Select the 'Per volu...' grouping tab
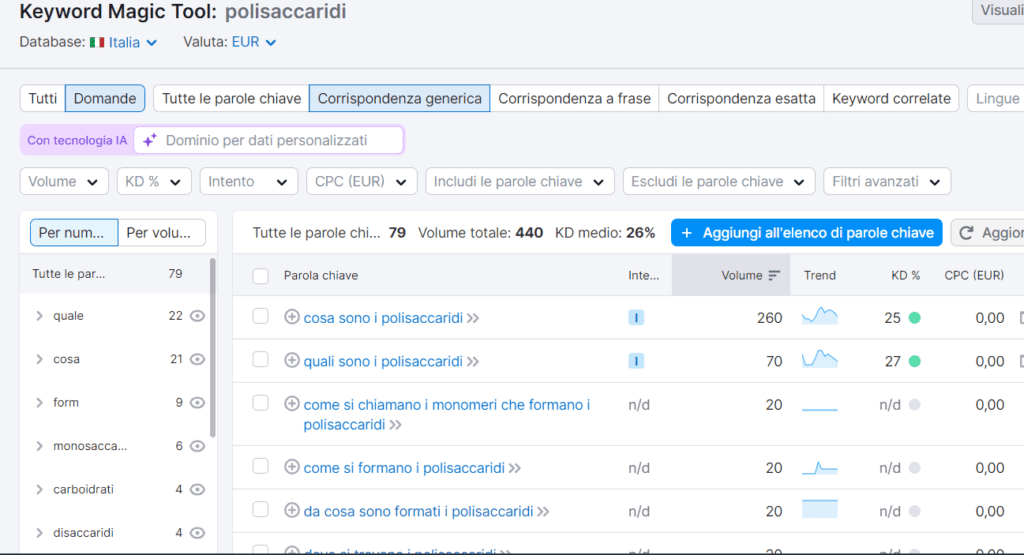The image size is (1024, 555). (161, 232)
